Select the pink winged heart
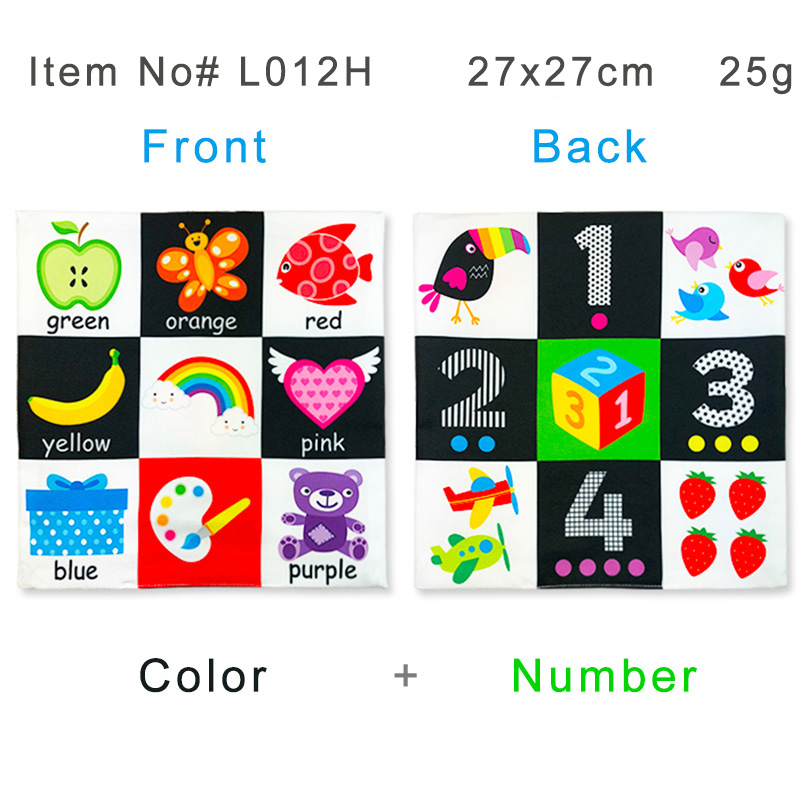This screenshot has height=800, width=800. (x=324, y=386)
